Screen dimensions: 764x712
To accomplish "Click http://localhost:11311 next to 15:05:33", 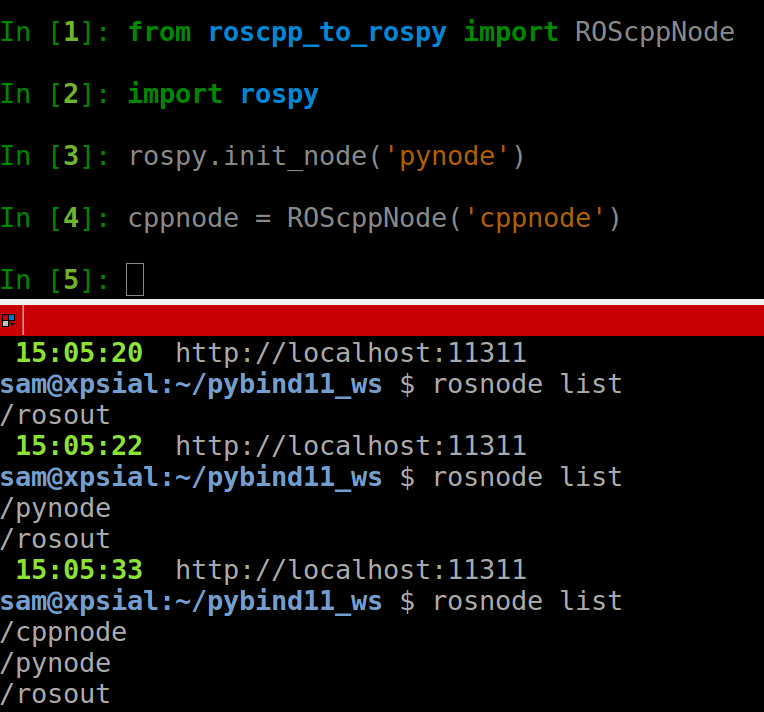I will coord(351,570).
